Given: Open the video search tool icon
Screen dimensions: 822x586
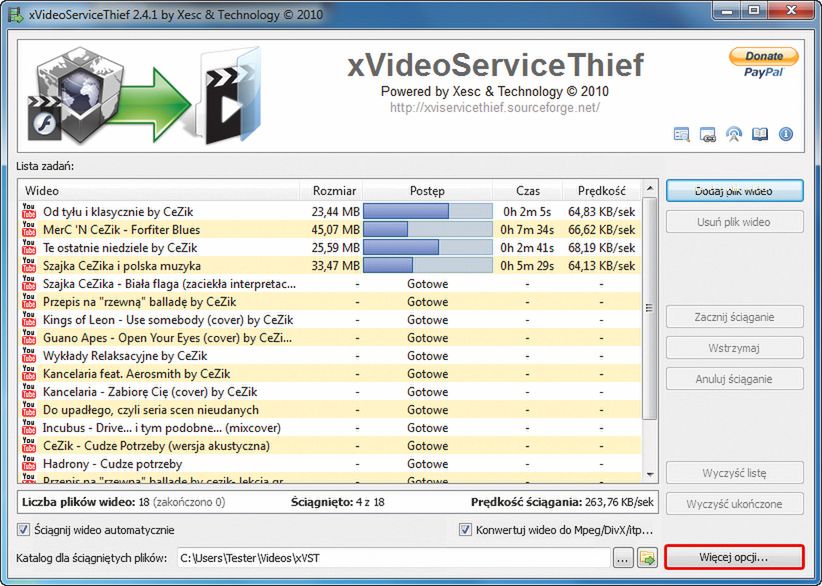Looking at the screenshot, I should click(x=682, y=134).
